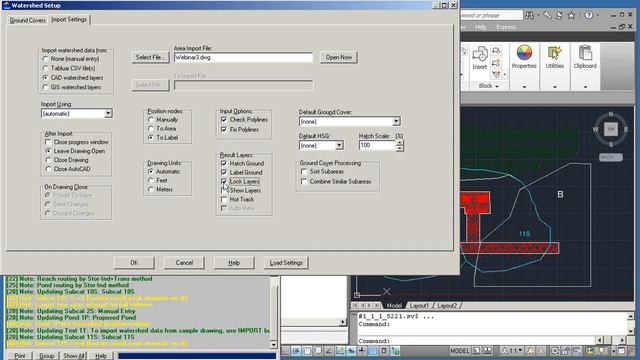Enable 'Combine Similar Subareas' checkbox
This screenshot has height=360, width=640.
pyautogui.click(x=304, y=181)
